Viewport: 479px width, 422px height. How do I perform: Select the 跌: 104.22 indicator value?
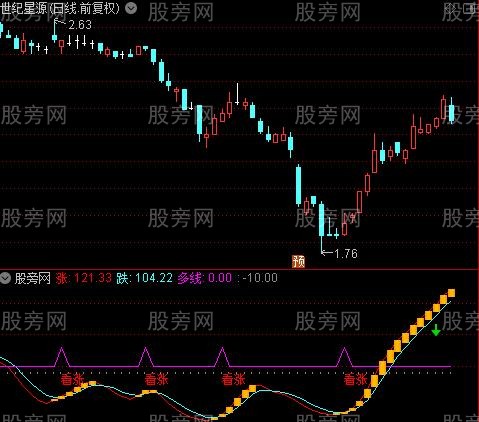145,278
